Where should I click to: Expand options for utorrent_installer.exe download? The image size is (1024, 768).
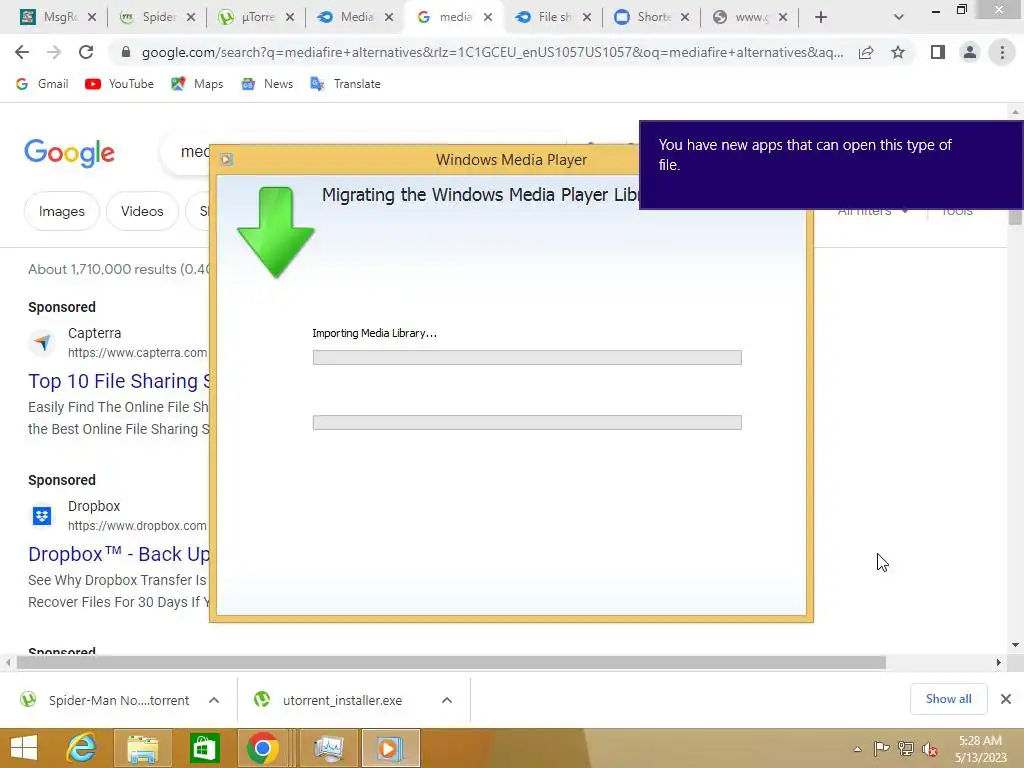click(x=447, y=700)
